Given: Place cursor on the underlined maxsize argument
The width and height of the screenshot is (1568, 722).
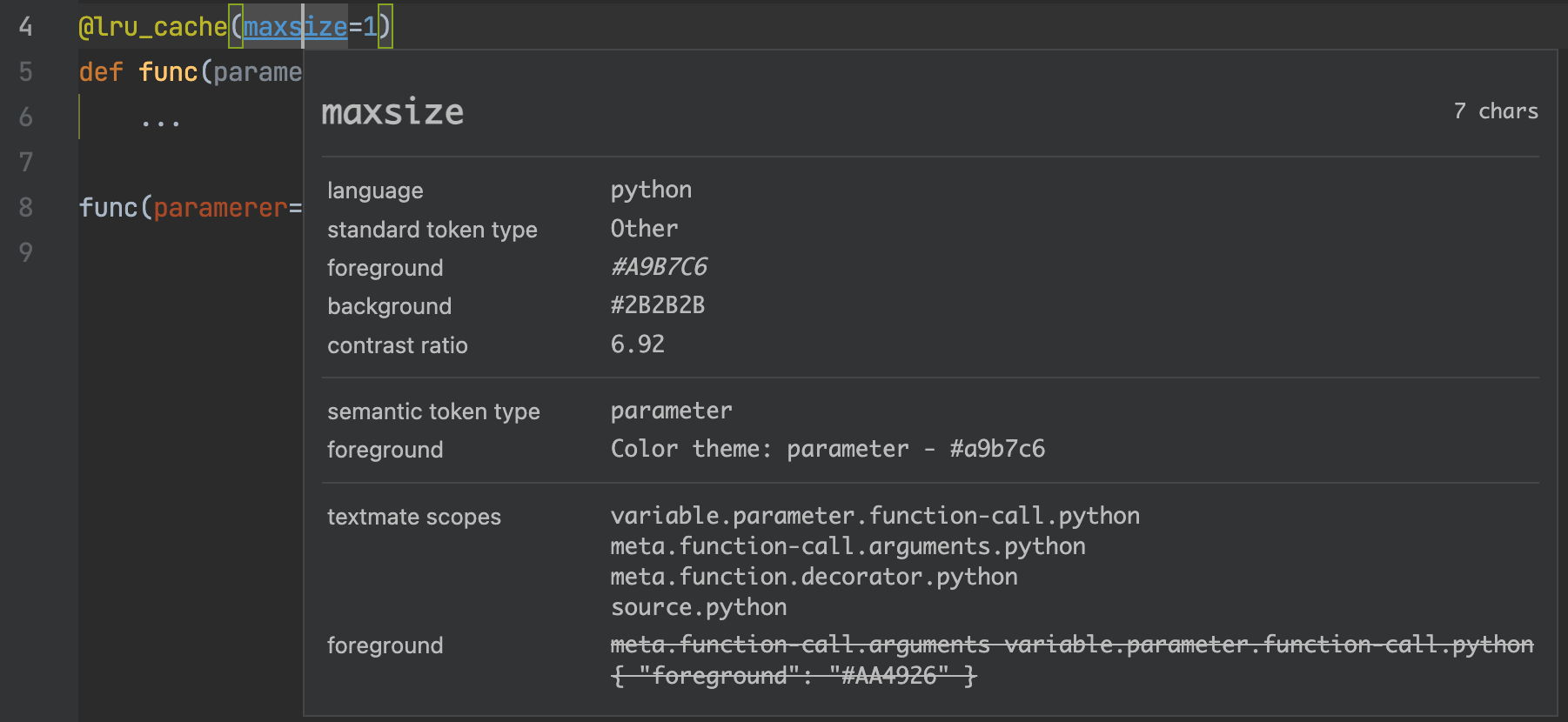Looking at the screenshot, I should point(294,27).
